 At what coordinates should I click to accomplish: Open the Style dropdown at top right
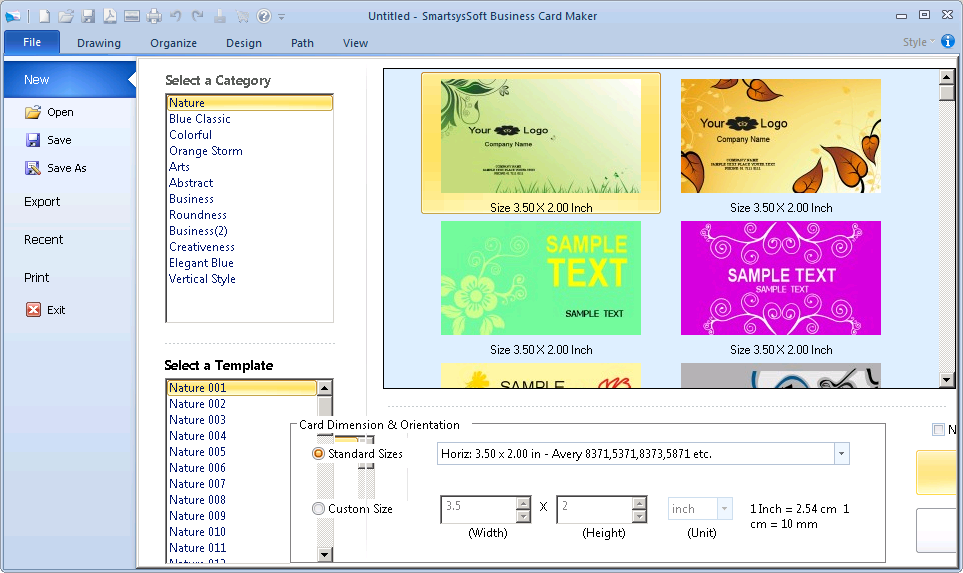click(919, 42)
